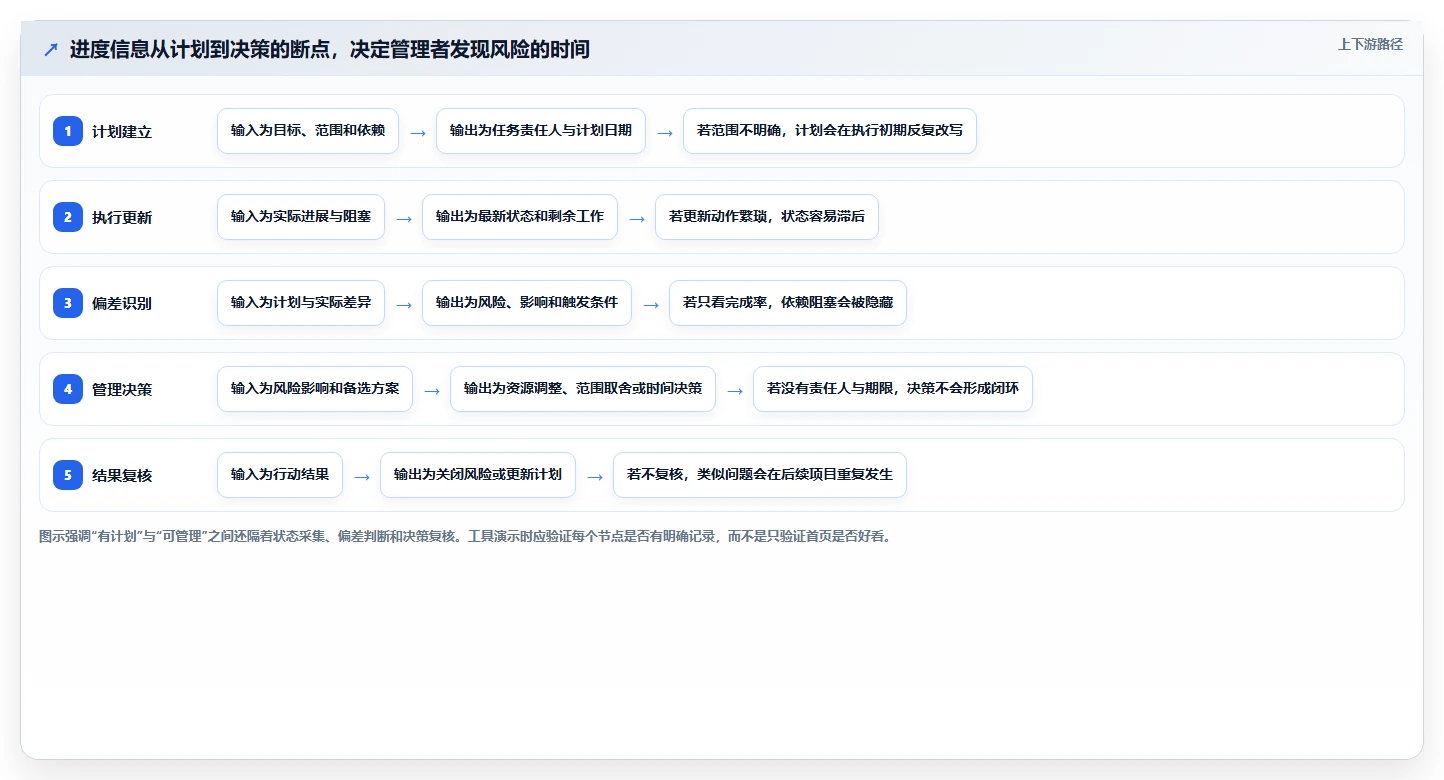This screenshot has width=1444, height=780.
Task: Click the diagonal arrow icon beside the title
Action: (x=51, y=49)
